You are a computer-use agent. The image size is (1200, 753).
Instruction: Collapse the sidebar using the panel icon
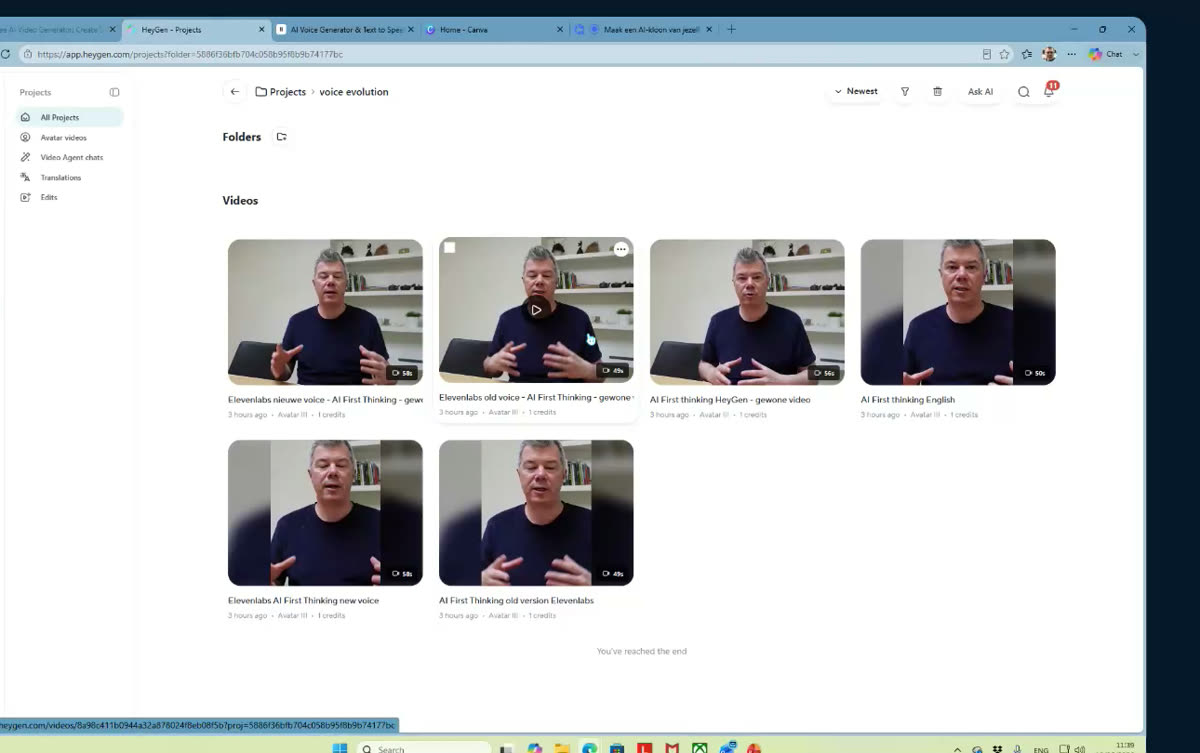coord(114,92)
